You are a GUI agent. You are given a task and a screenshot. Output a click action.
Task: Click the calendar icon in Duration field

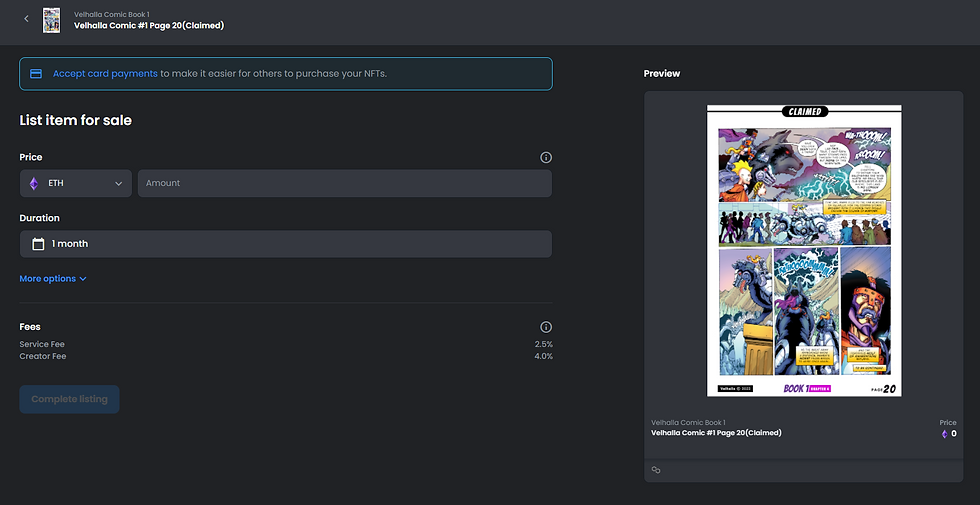38,244
